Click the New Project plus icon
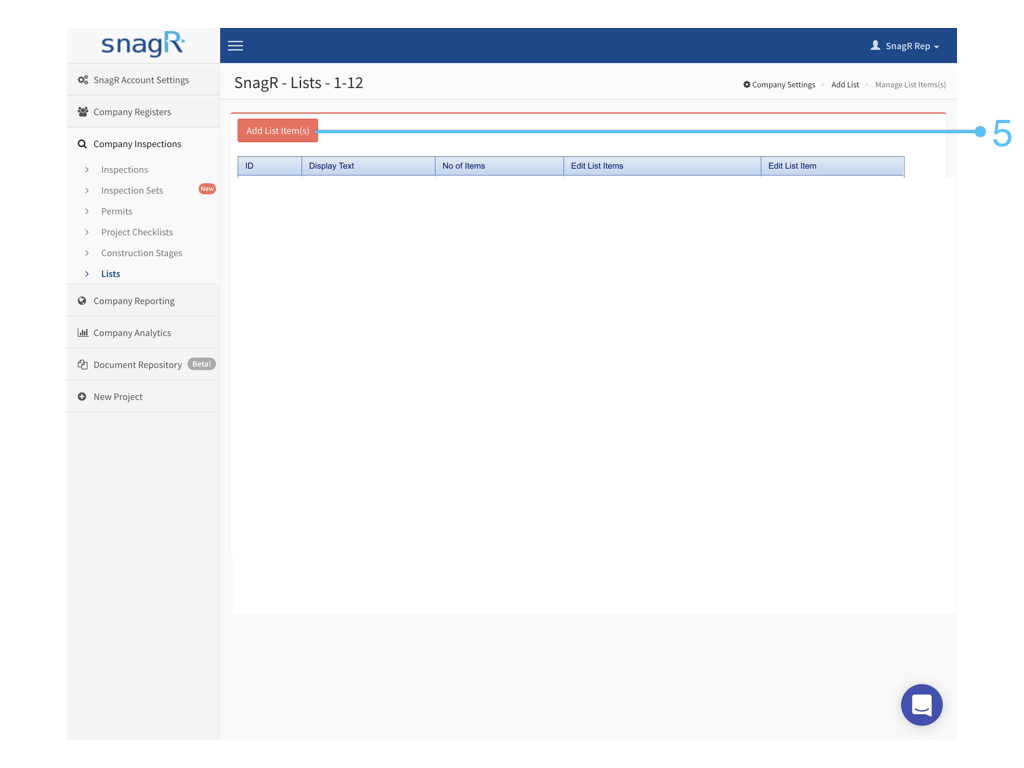The image size is (1024, 768). click(x=82, y=396)
